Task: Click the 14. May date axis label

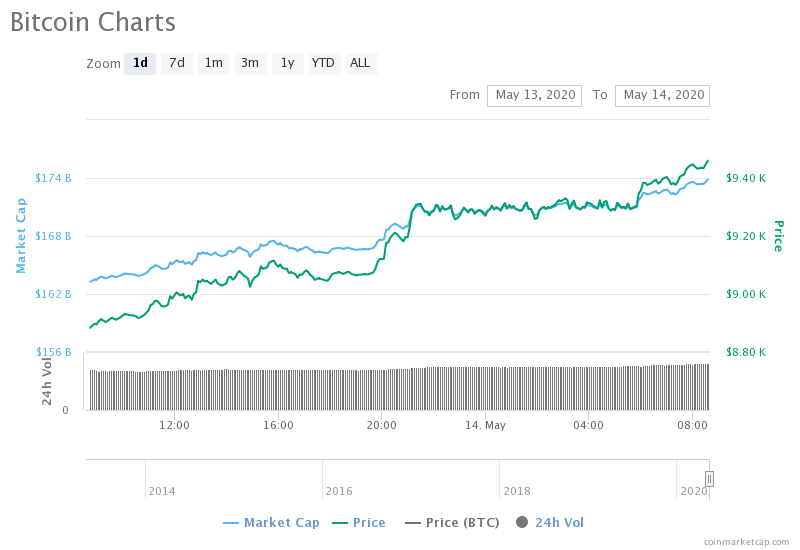Action: pyautogui.click(x=485, y=426)
